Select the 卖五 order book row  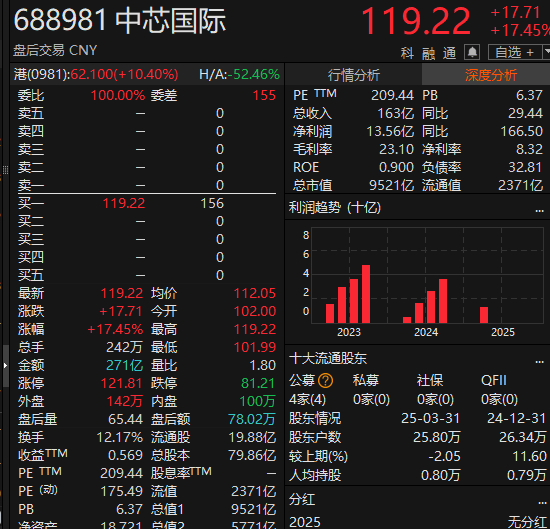point(147,113)
